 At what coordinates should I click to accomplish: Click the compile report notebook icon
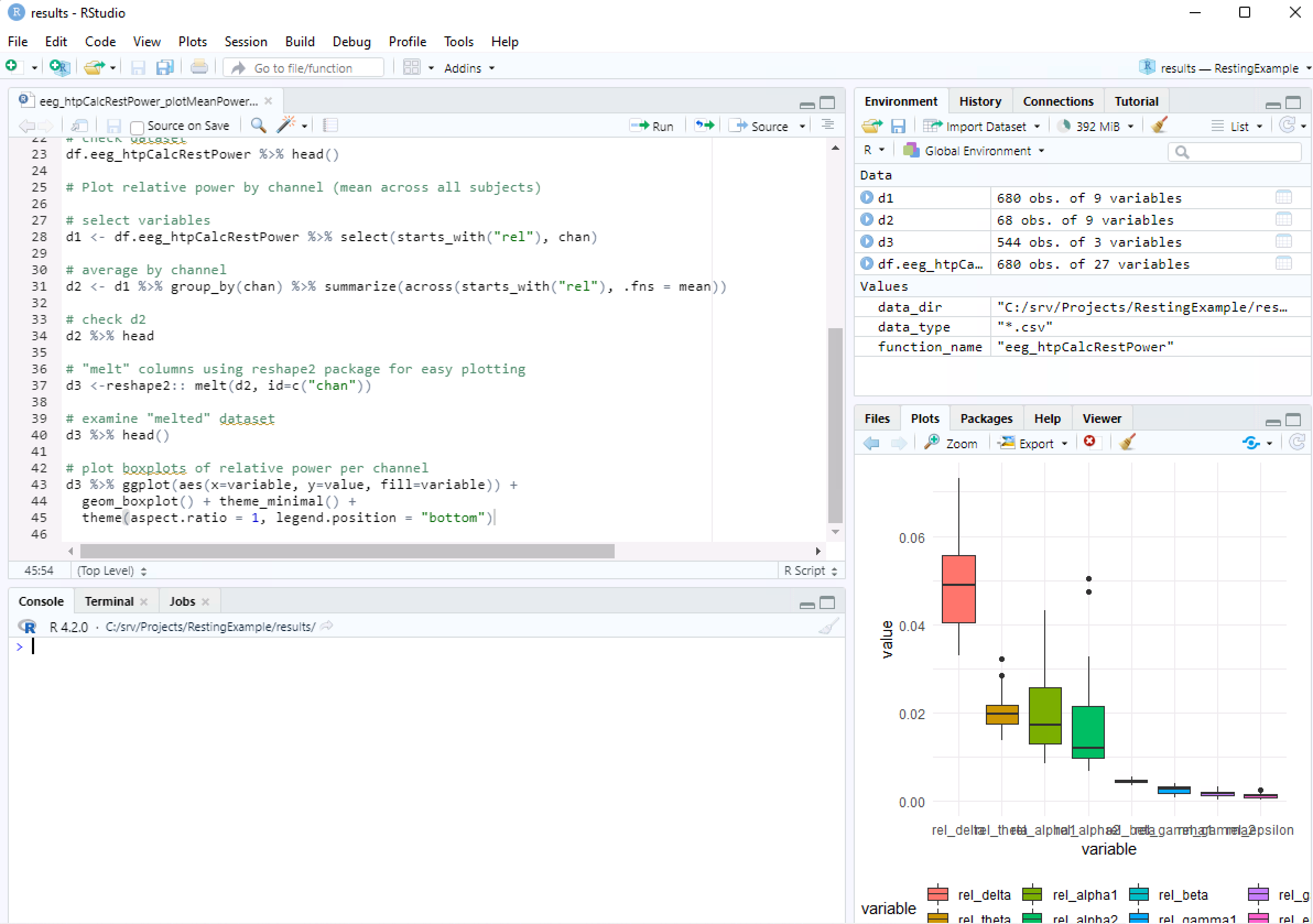(330, 125)
